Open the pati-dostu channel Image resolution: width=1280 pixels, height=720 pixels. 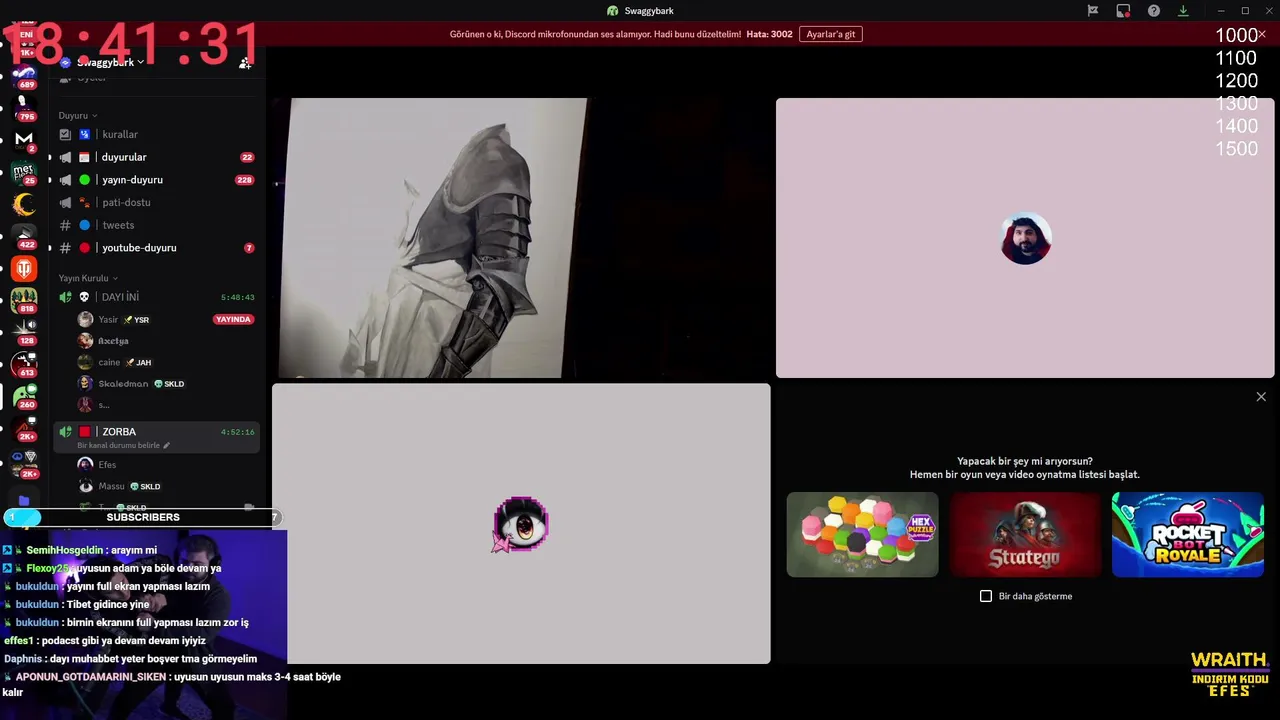click(157, 202)
